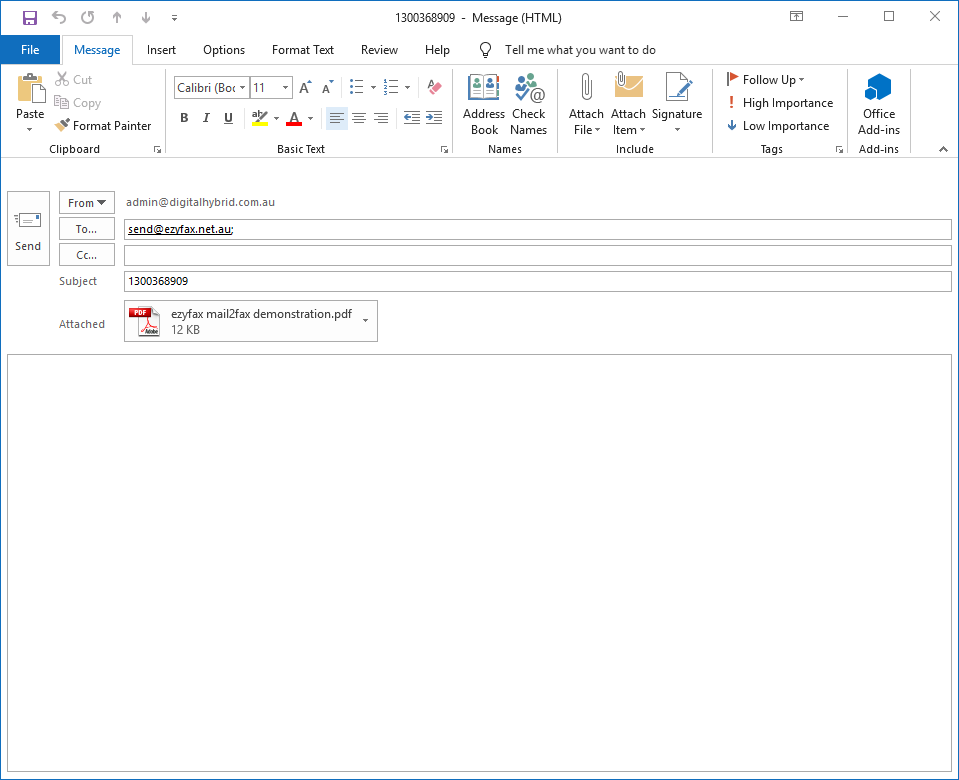959x780 pixels.
Task: Toggle underline formatting
Action: [x=228, y=117]
